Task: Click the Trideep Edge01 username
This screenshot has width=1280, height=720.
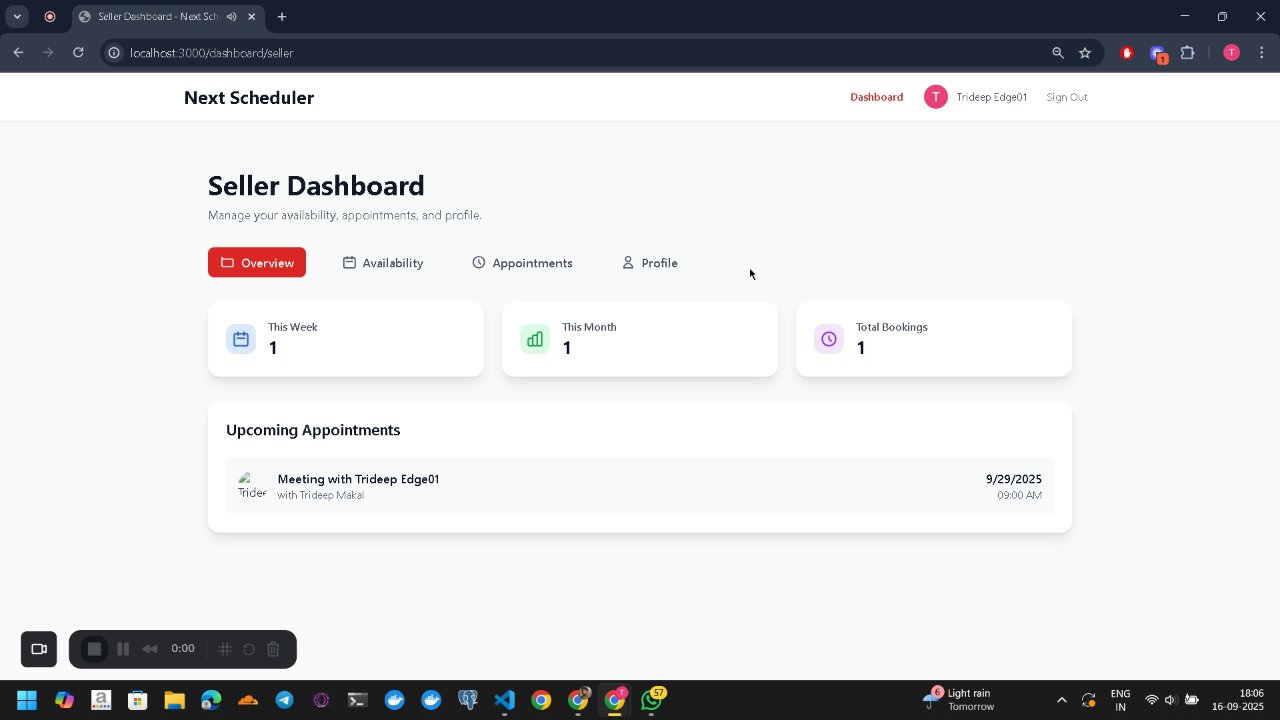Action: (992, 97)
